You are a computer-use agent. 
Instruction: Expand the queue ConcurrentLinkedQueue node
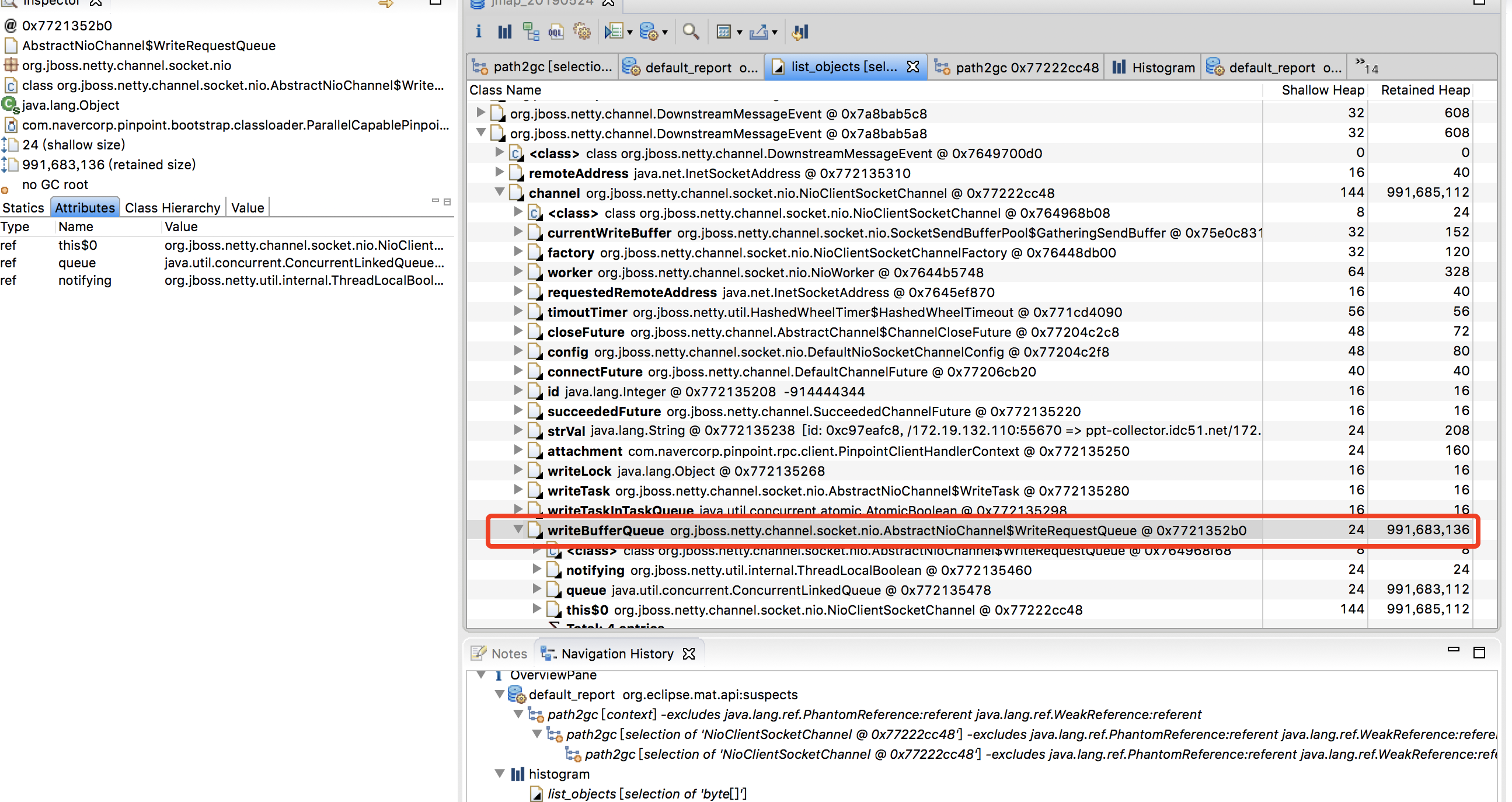(x=536, y=588)
